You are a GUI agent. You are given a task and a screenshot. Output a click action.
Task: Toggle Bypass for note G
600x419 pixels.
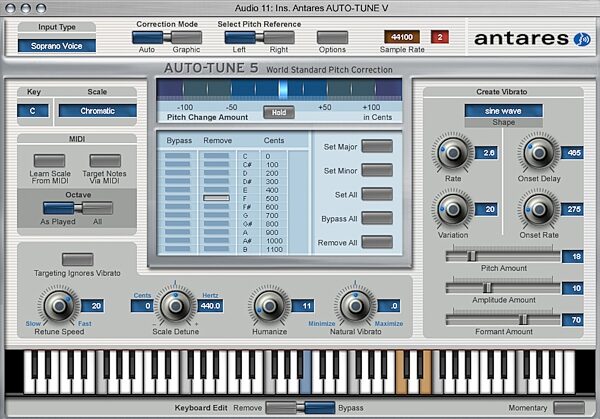click(178, 215)
